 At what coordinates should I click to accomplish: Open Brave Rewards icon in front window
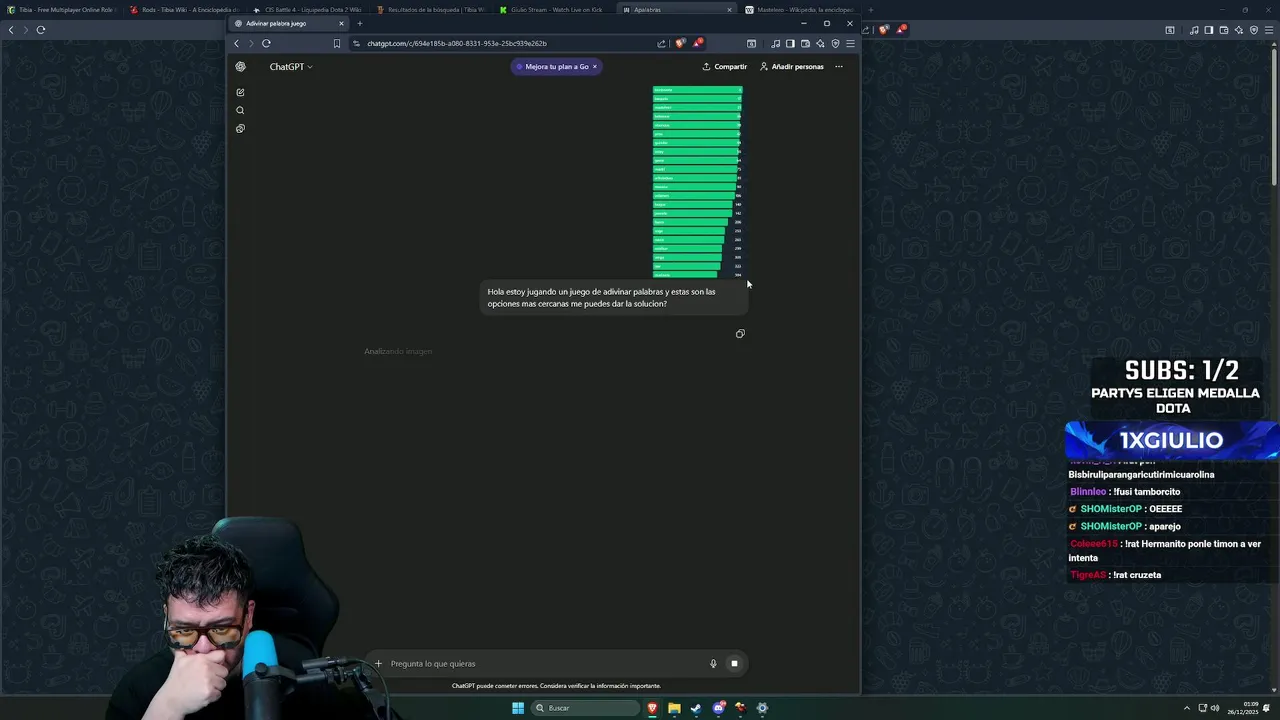coord(697,43)
